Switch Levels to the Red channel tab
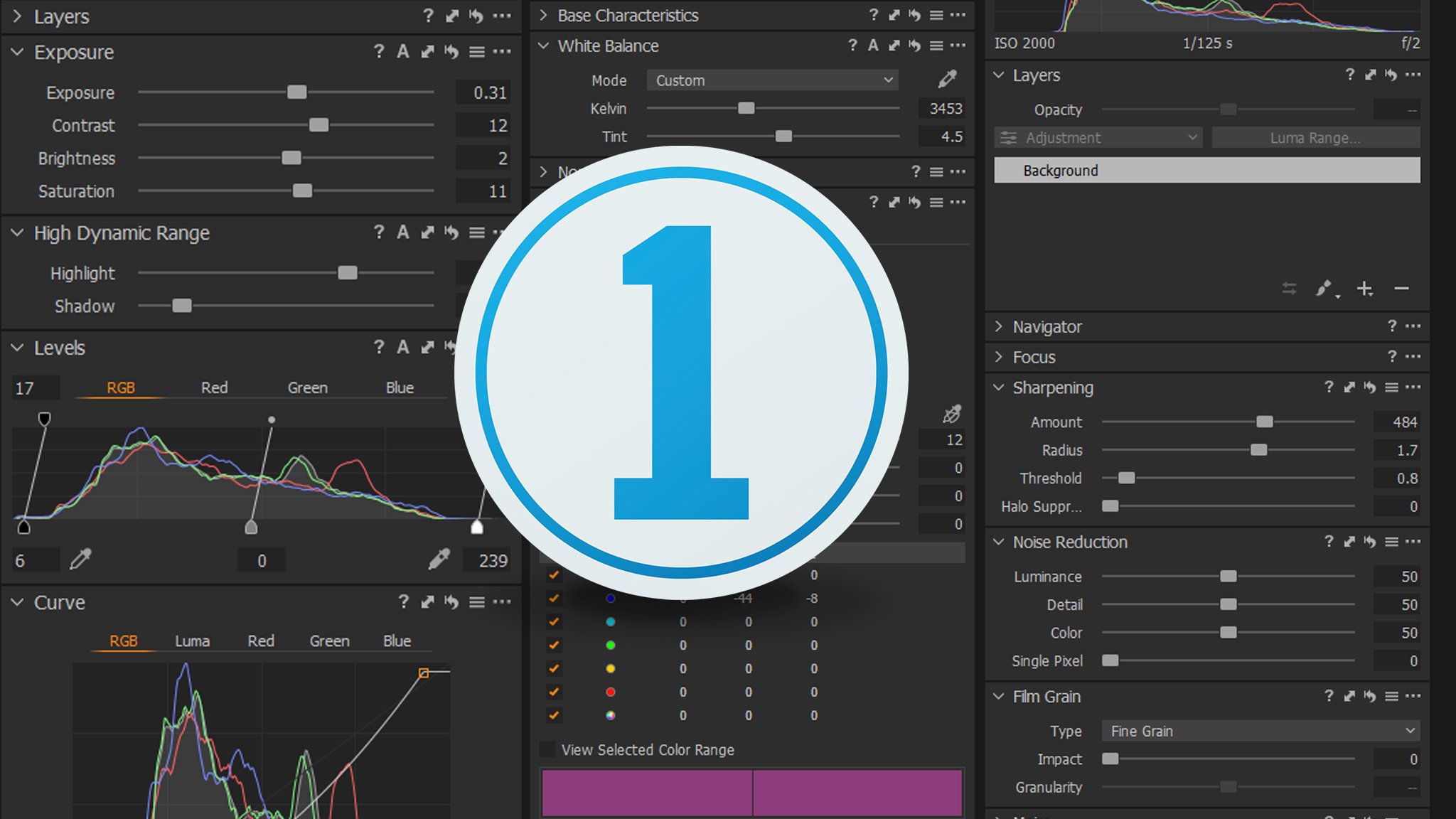 (214, 387)
